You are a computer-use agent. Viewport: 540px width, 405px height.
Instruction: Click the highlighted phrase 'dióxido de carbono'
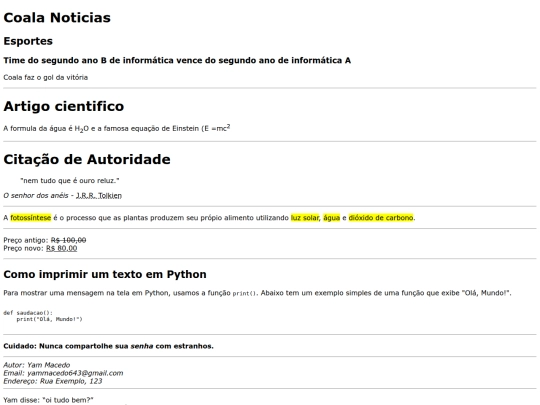381,218
